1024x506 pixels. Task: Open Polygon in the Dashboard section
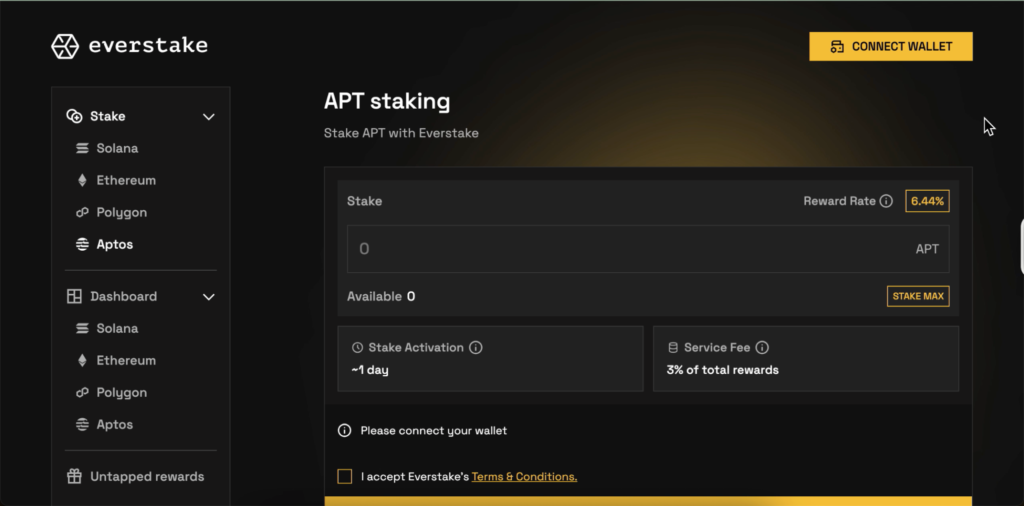(121, 392)
